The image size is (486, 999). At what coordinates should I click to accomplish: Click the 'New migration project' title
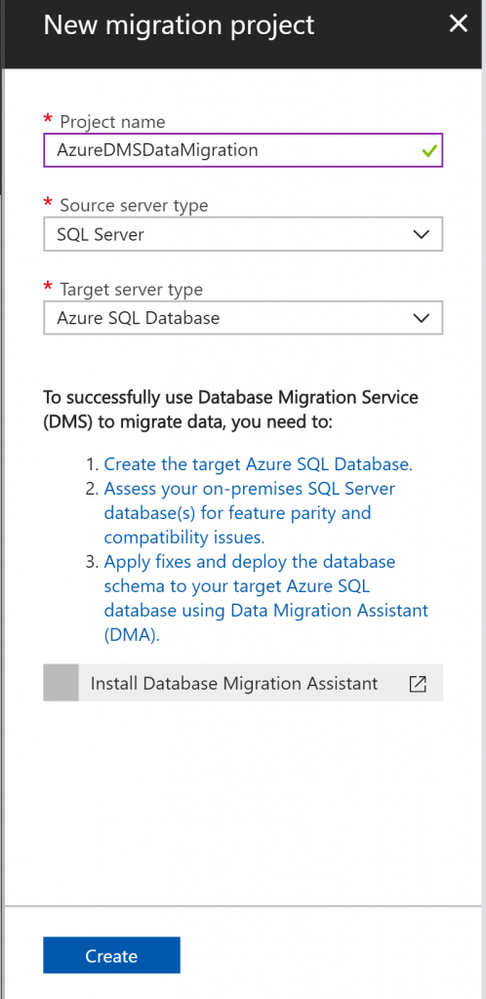pos(179,25)
